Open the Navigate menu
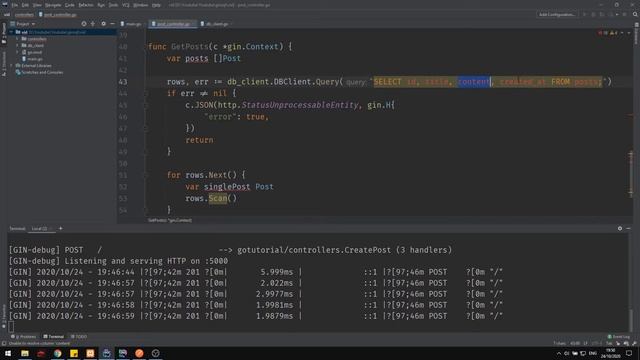 tap(53, 5)
